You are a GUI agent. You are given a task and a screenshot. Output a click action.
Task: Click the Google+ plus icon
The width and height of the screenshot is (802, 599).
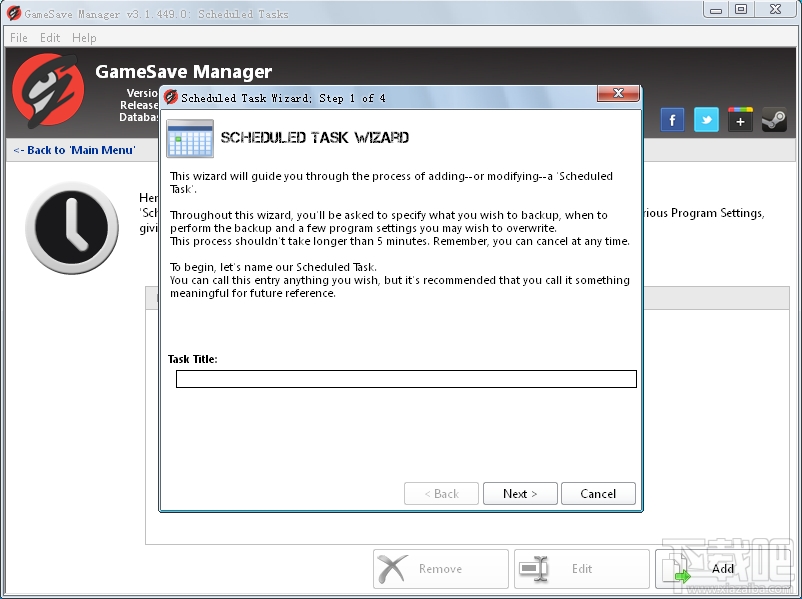(740, 119)
